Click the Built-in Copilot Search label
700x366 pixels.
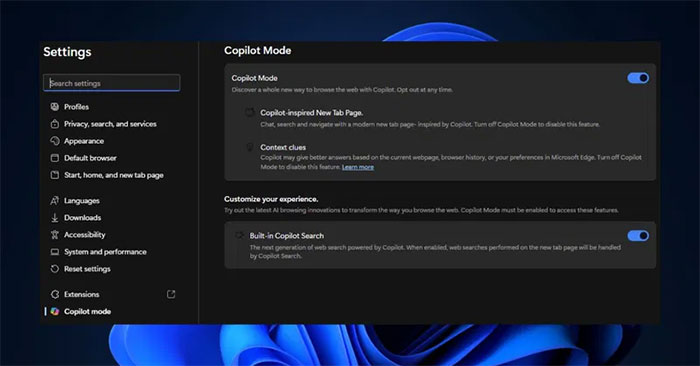(287, 236)
